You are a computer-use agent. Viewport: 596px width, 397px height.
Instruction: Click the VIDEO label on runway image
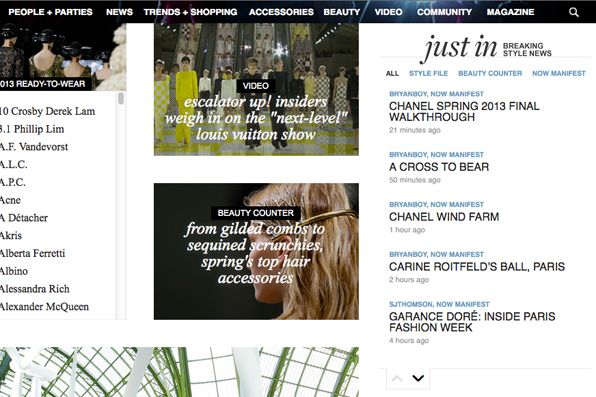pos(256,86)
